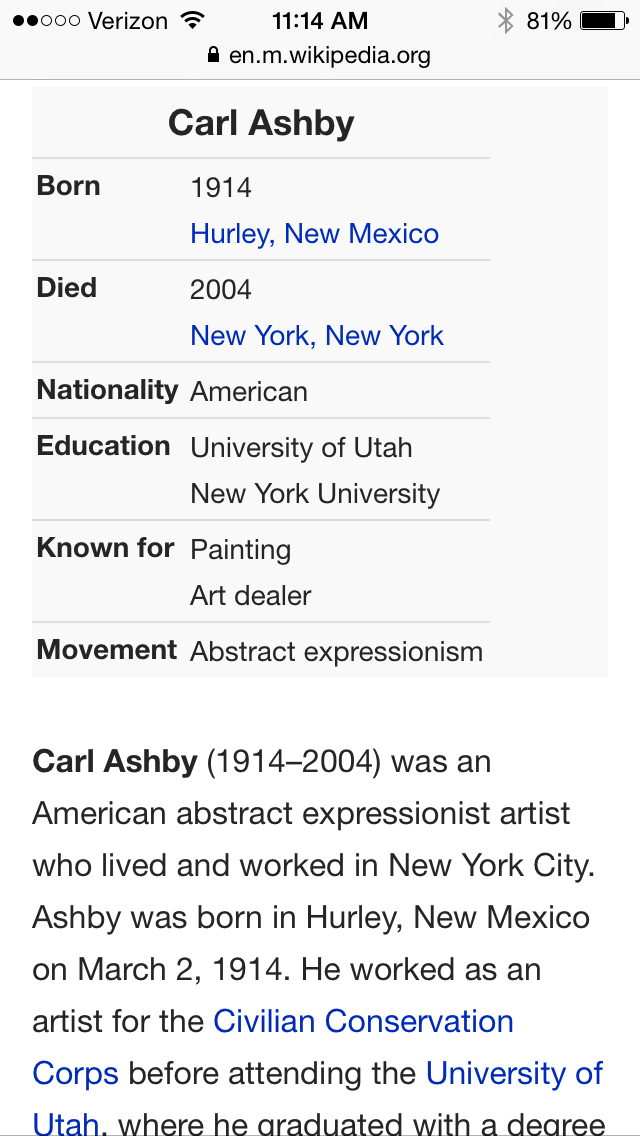This screenshot has height=1136, width=640.
Task: Tap the 81% battery percentage
Action: tap(549, 21)
